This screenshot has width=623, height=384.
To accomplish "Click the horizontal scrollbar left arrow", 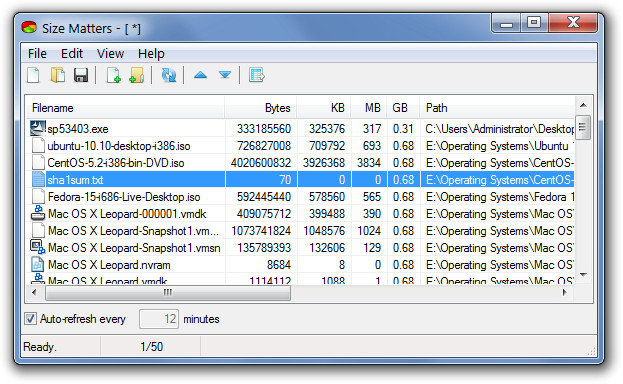I will 35,293.
